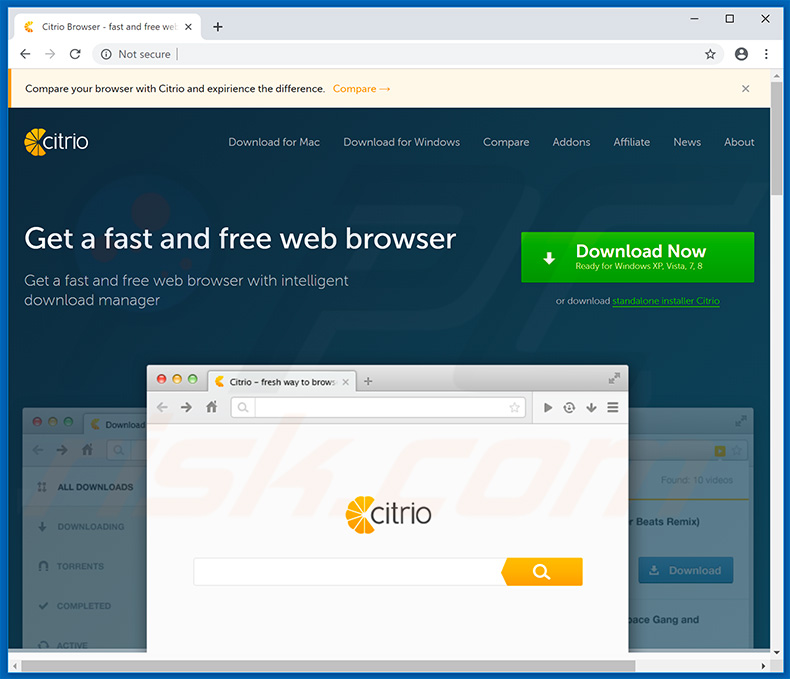The image size is (790, 679).
Task: Click the orange search magnifier button
Action: [x=542, y=571]
